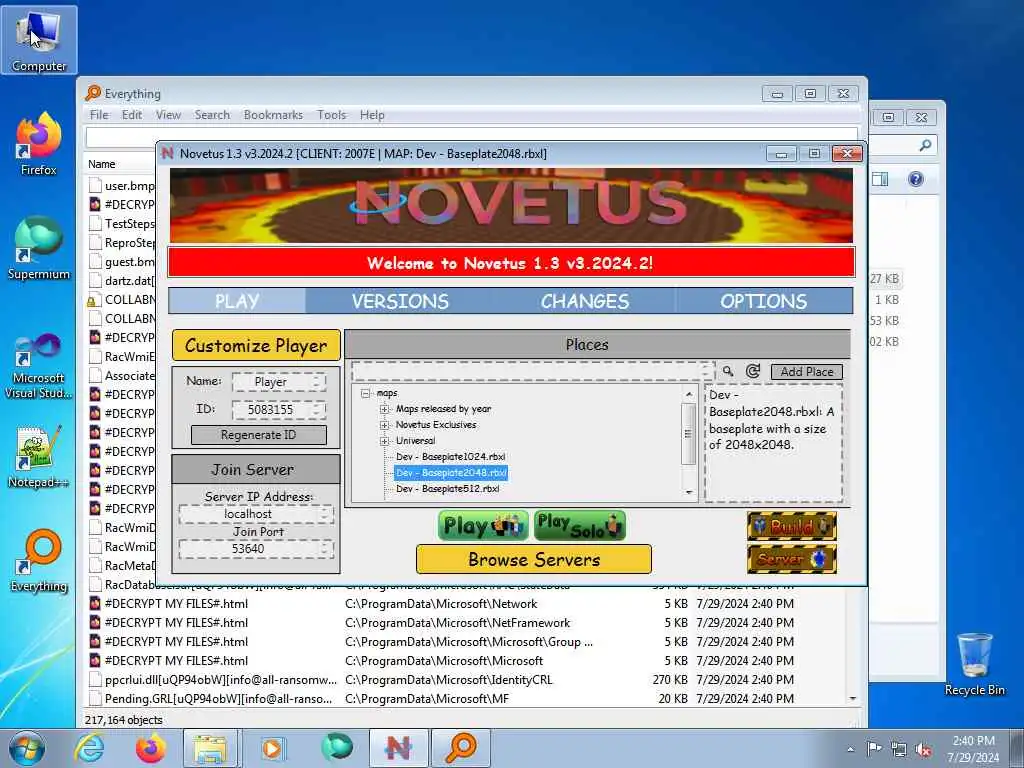
Task: Click the Add Place button
Action: tap(807, 372)
